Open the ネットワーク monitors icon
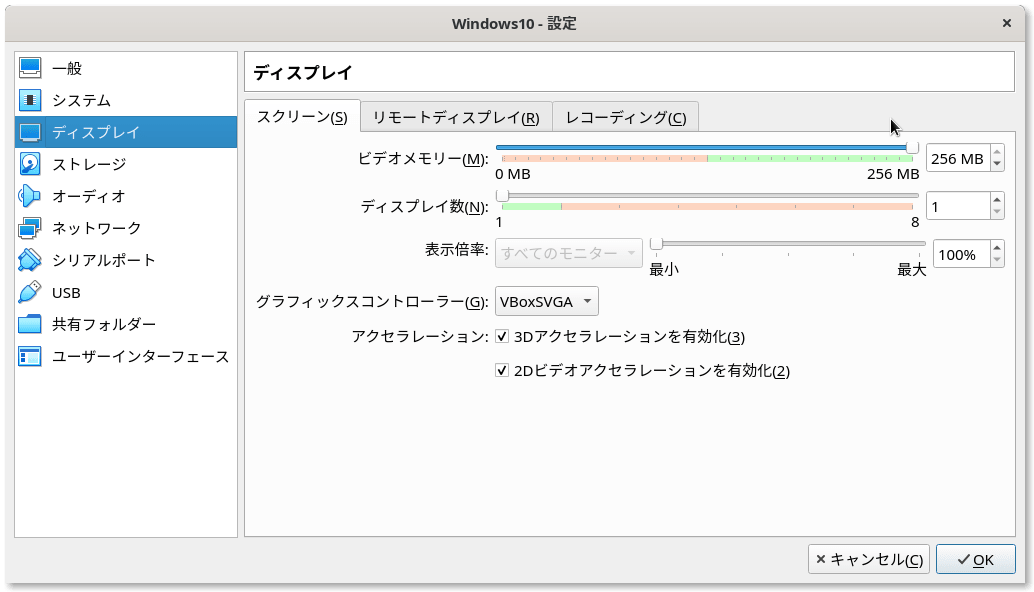The height and width of the screenshot is (592, 1034). coord(30,228)
